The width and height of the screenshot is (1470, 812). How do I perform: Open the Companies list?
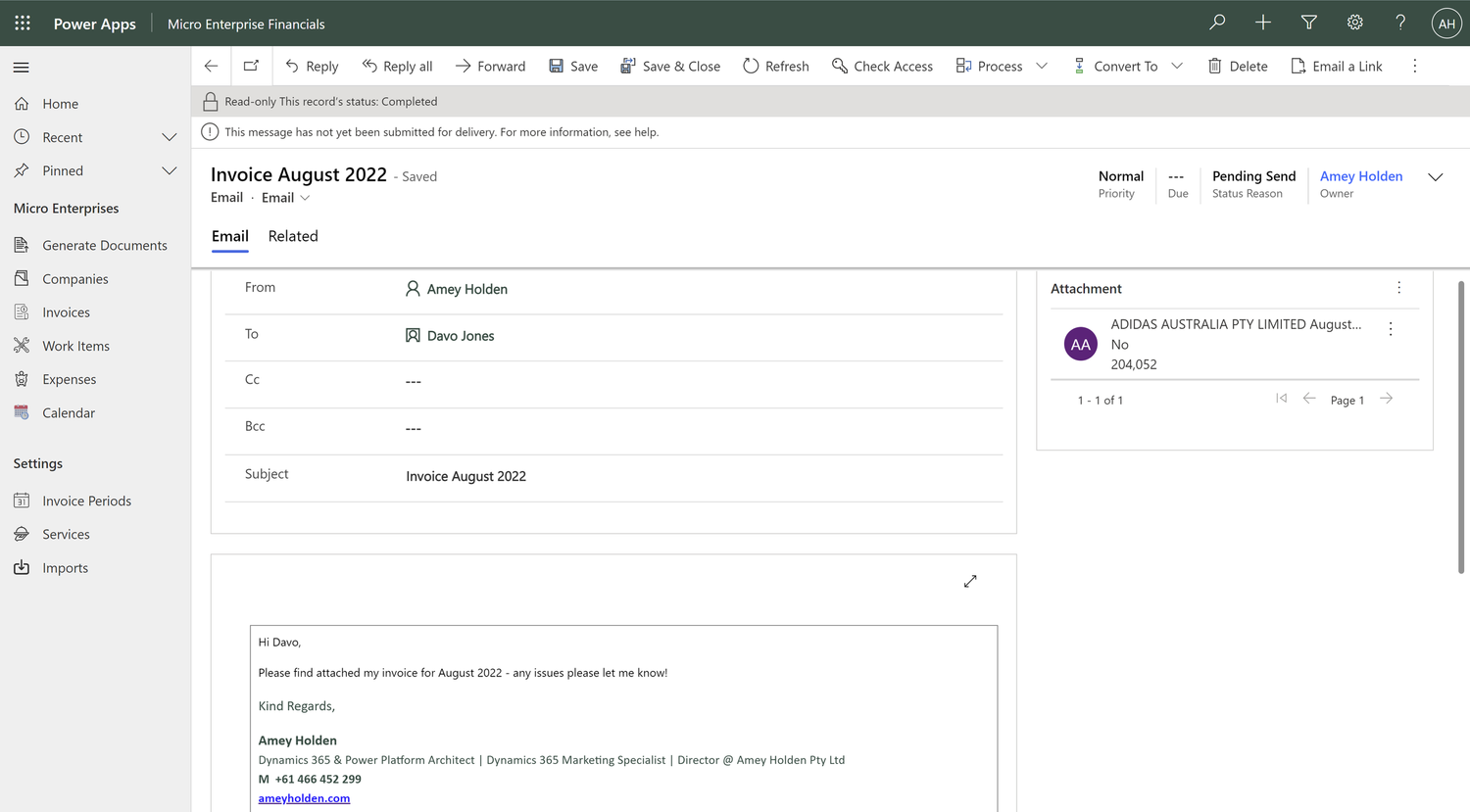click(x=75, y=278)
